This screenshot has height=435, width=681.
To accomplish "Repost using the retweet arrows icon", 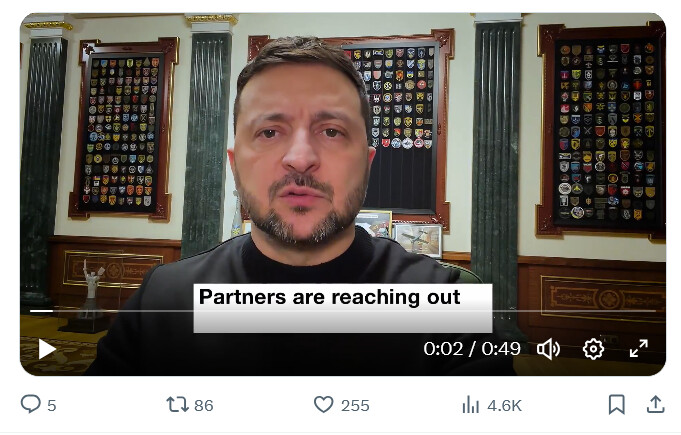I will [x=178, y=405].
